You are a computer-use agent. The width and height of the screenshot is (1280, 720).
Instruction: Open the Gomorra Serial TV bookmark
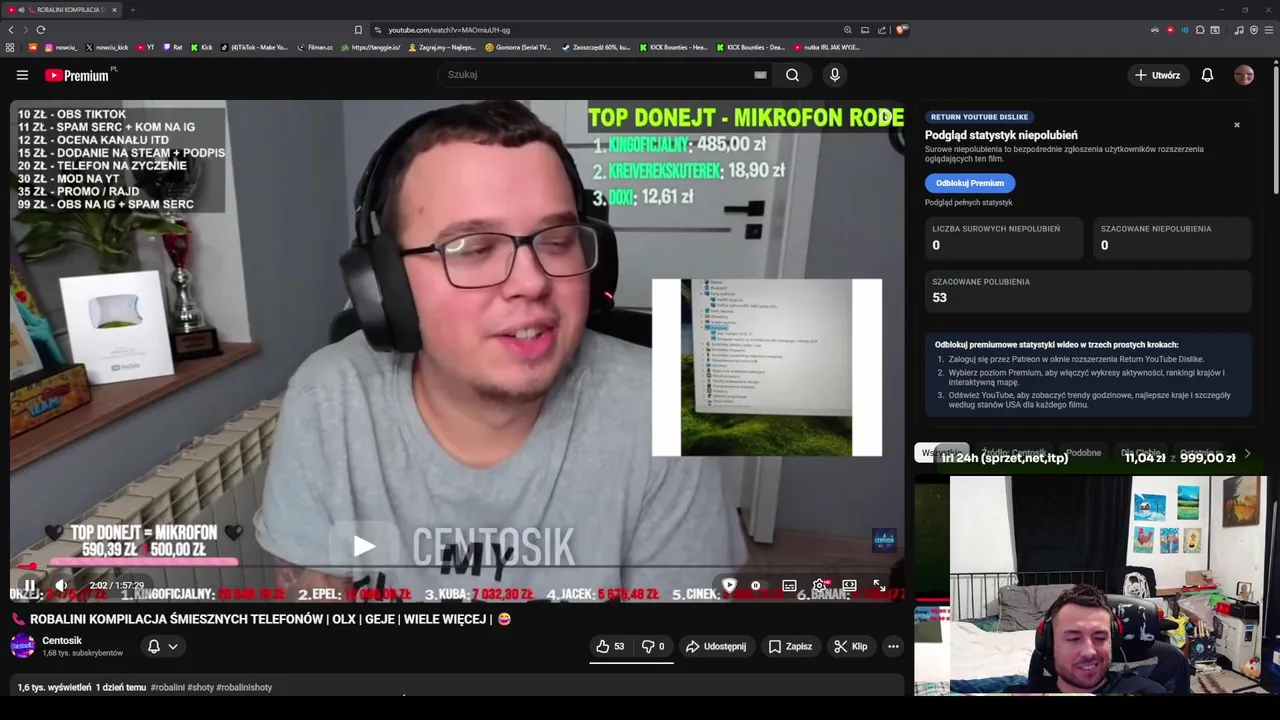518,47
